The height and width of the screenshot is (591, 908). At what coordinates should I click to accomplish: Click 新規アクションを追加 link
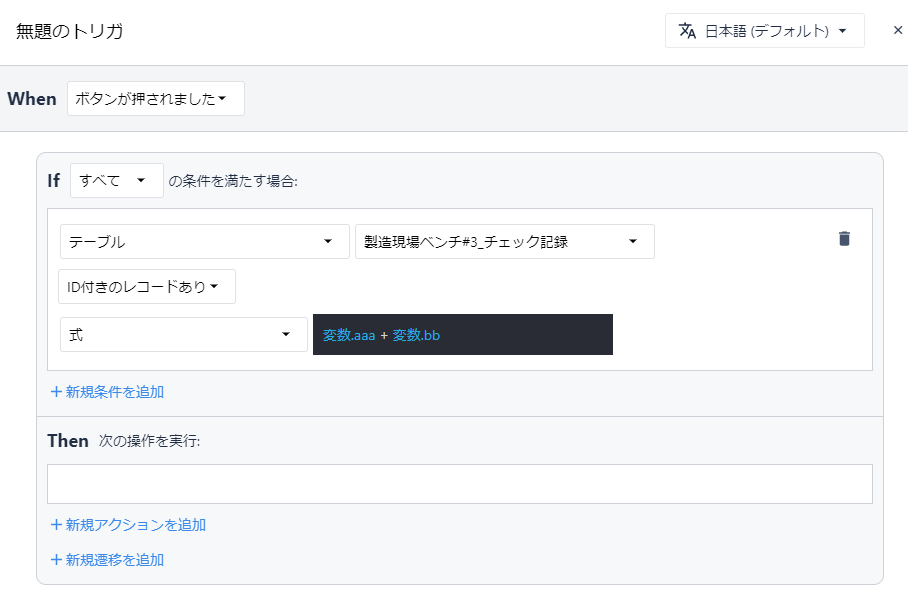[x=129, y=525]
